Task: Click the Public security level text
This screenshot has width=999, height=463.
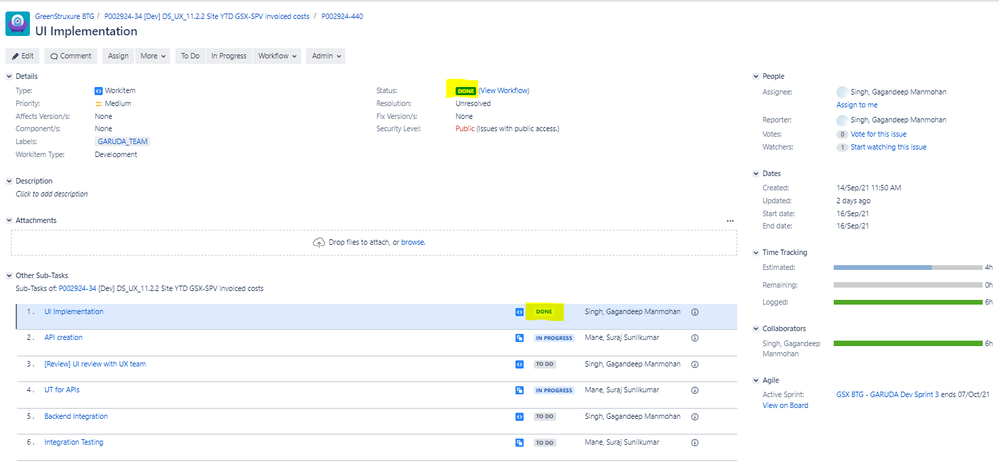Action: pos(465,129)
